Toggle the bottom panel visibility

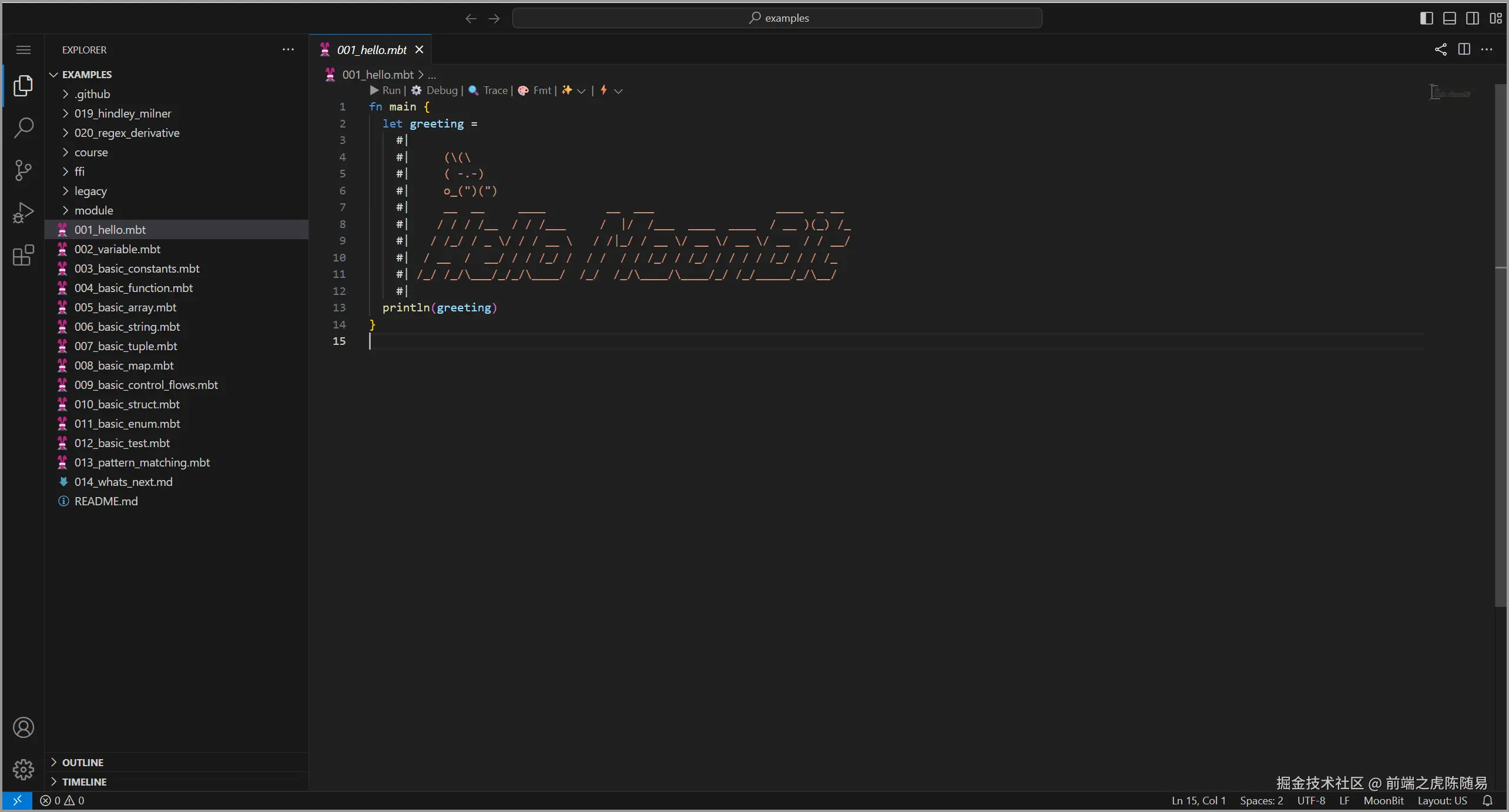[1450, 18]
